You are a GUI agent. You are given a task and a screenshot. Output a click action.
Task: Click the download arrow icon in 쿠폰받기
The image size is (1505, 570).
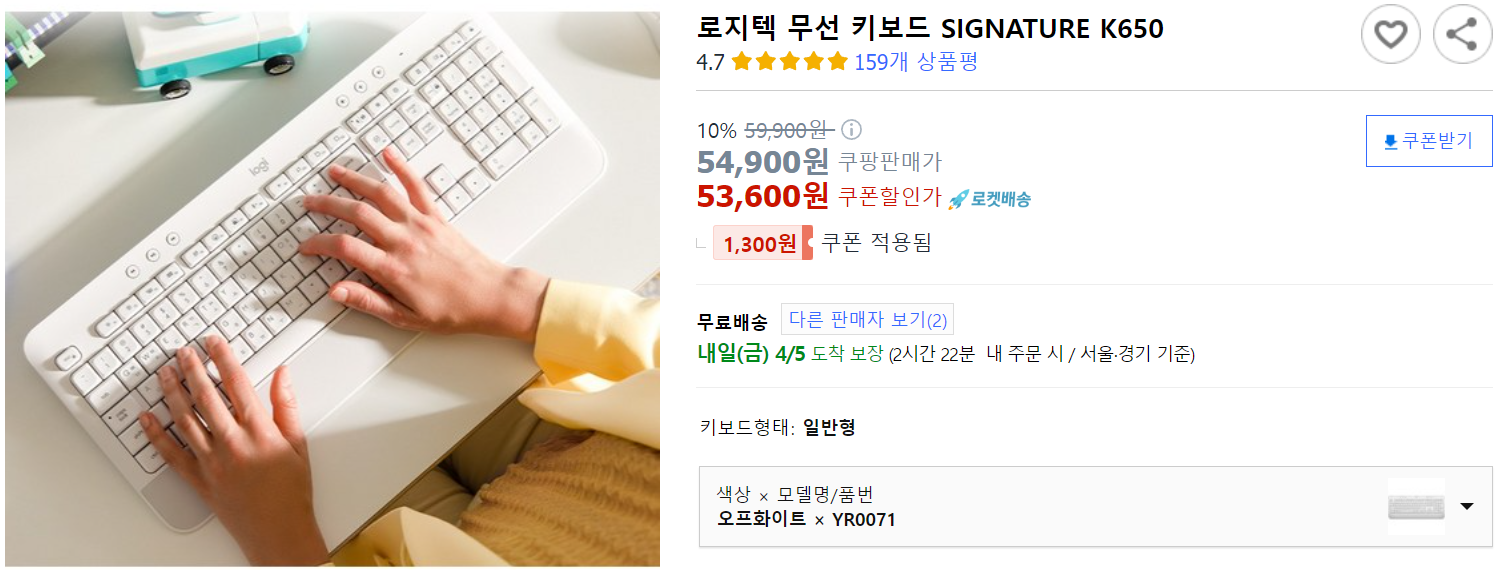pyautogui.click(x=1390, y=142)
